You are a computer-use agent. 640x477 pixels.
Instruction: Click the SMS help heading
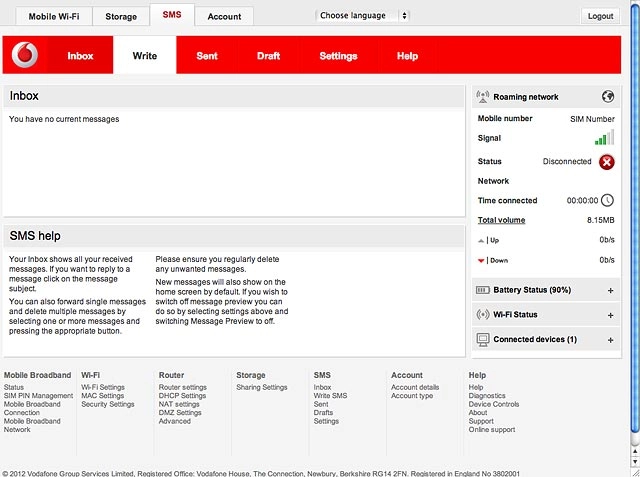(35, 236)
